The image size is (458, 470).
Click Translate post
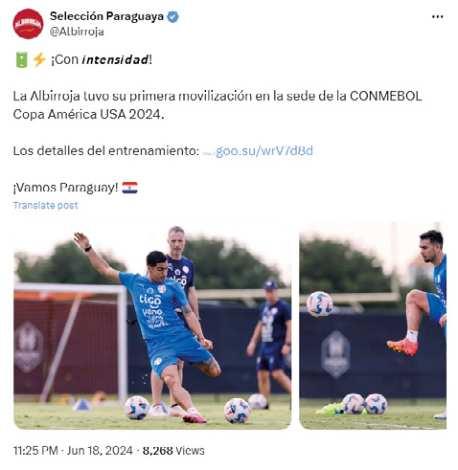coord(45,205)
